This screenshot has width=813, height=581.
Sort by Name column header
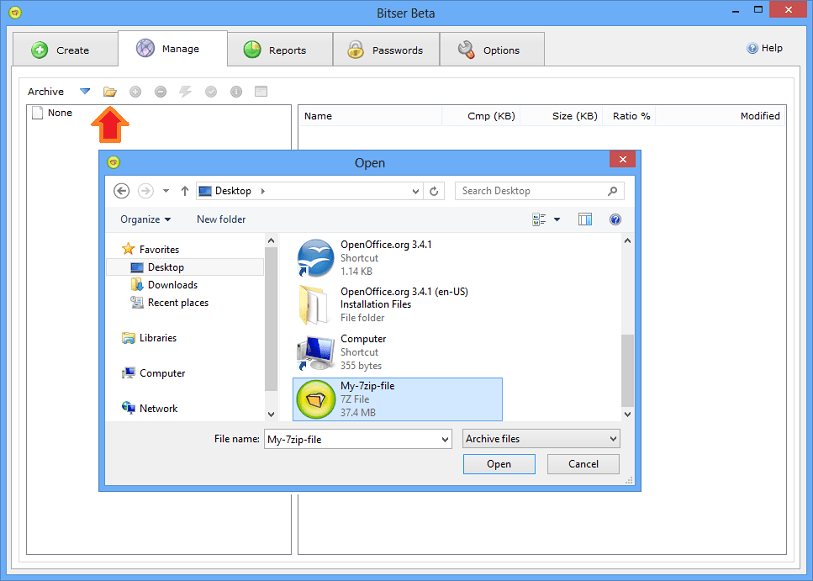pos(370,116)
